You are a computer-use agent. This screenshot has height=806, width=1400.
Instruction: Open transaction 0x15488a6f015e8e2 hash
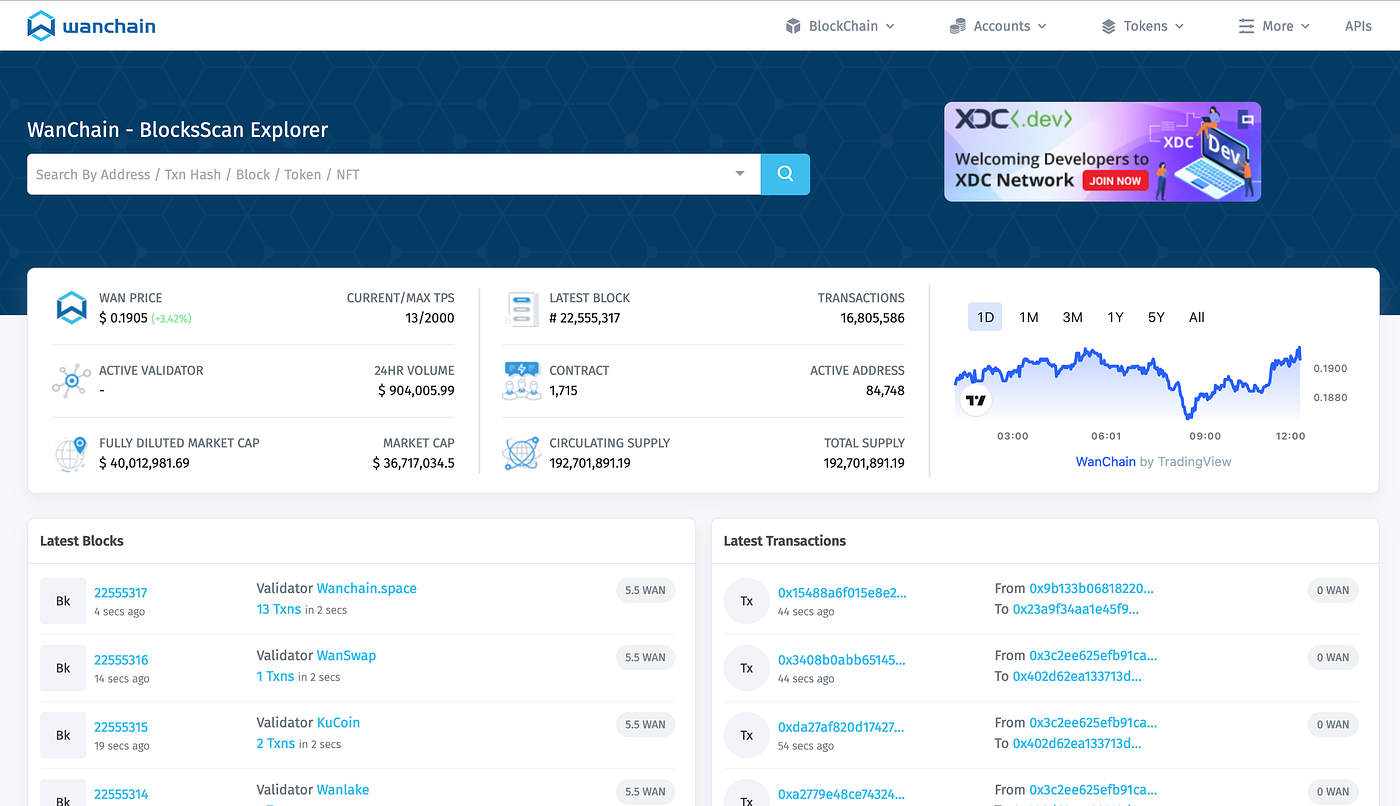tap(842, 593)
